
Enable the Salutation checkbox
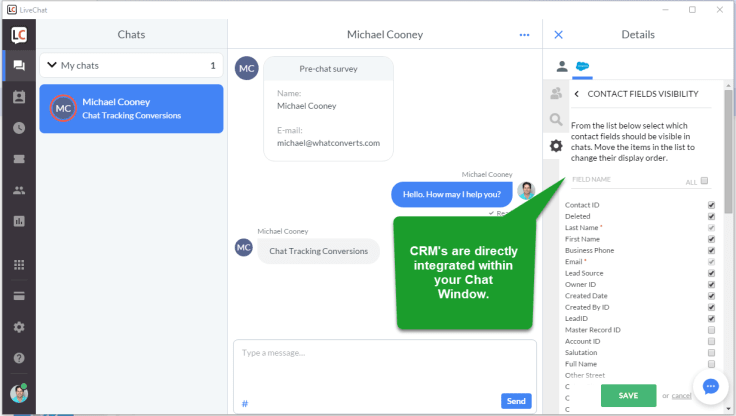point(711,353)
